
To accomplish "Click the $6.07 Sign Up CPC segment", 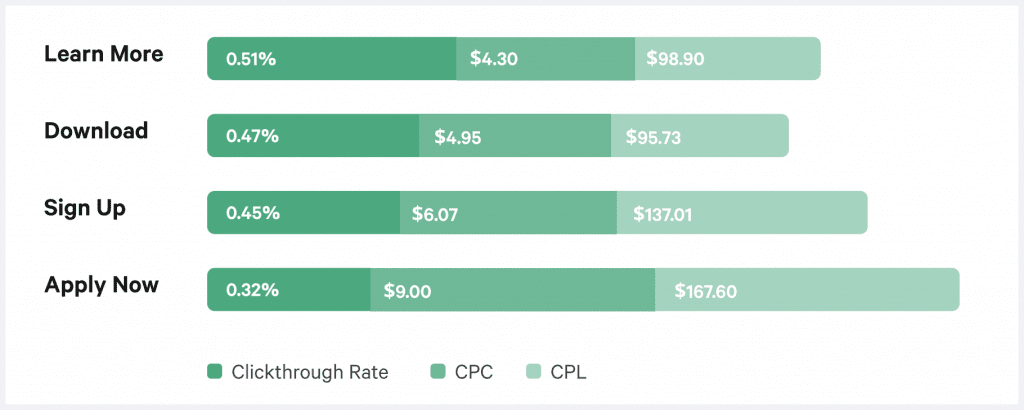I will click(x=508, y=213).
